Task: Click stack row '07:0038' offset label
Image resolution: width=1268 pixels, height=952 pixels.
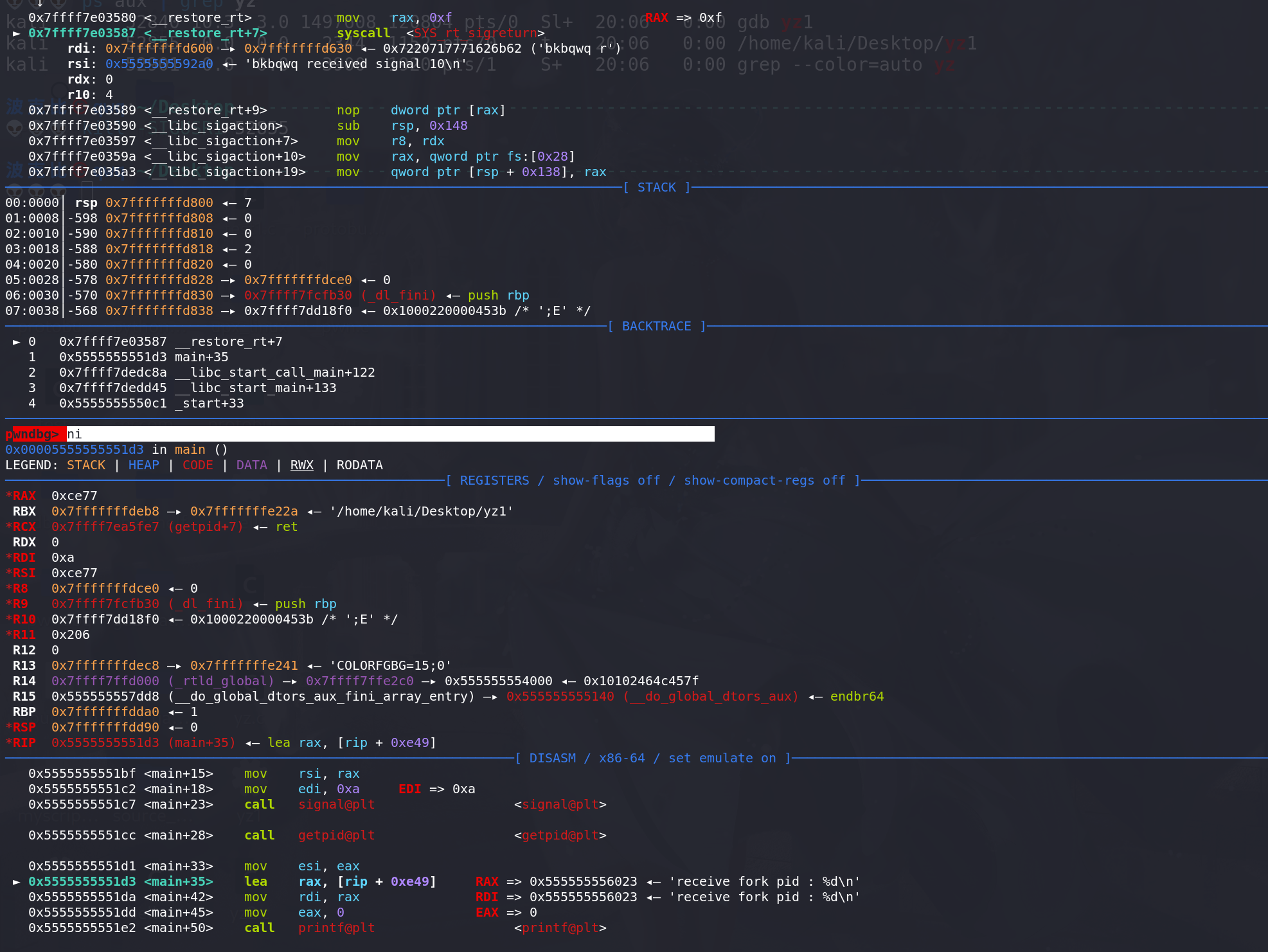Action: [x=32, y=310]
